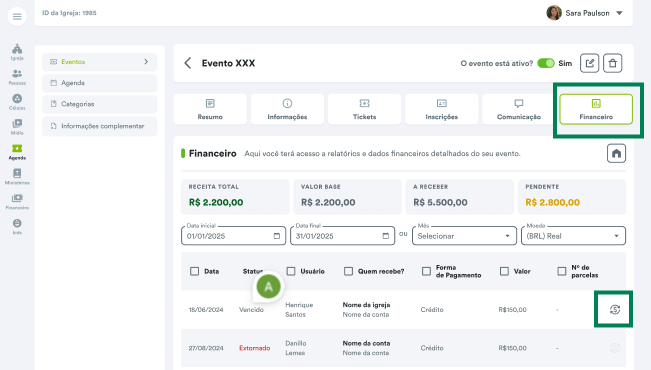
Task: Click the Valor Base card
Action: (347, 197)
